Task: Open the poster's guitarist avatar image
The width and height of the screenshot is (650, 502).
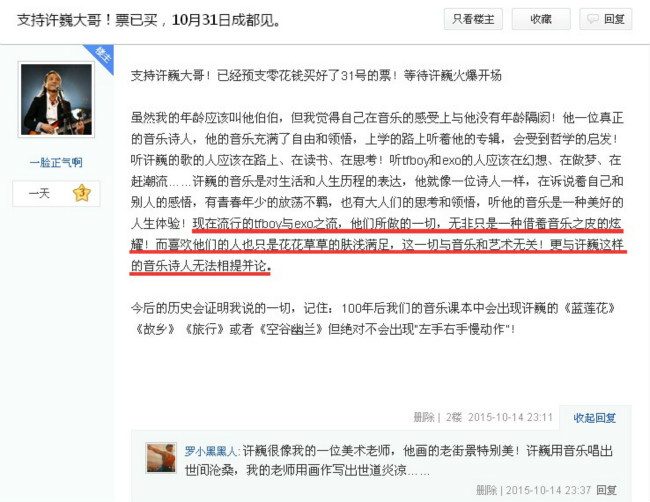Action: tap(56, 99)
